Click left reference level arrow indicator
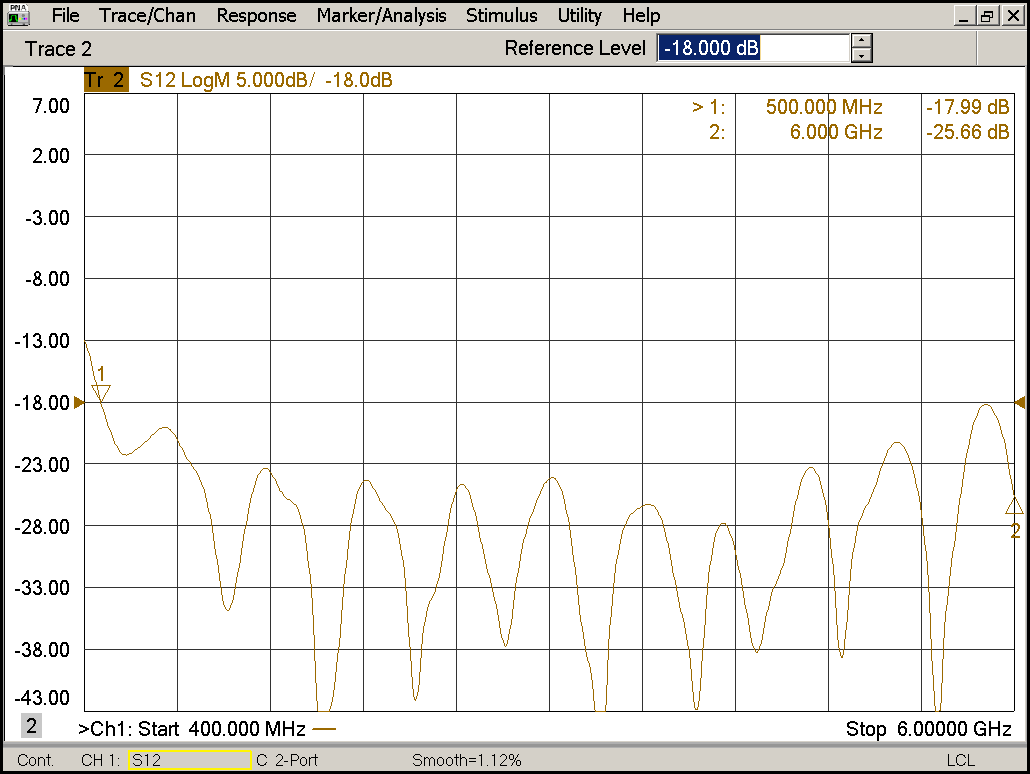The height and width of the screenshot is (774, 1030). tap(79, 402)
